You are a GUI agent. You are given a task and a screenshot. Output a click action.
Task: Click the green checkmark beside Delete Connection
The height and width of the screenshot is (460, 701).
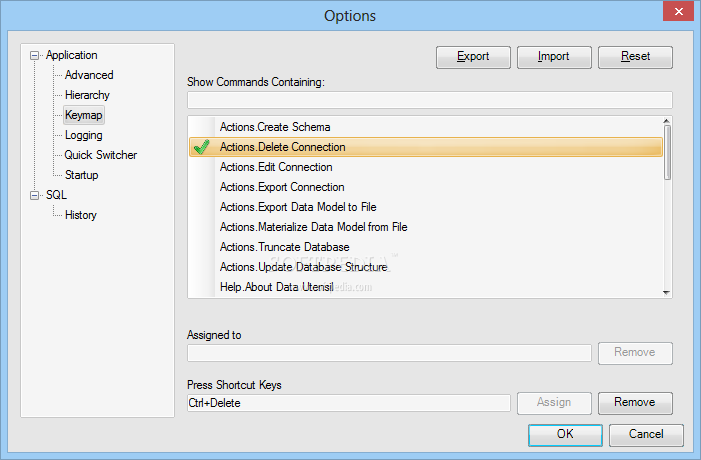pos(201,147)
